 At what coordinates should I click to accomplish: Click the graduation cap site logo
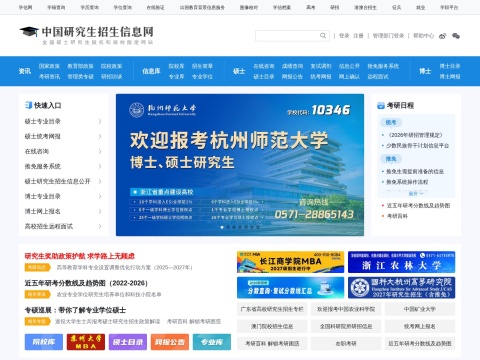tap(29, 31)
